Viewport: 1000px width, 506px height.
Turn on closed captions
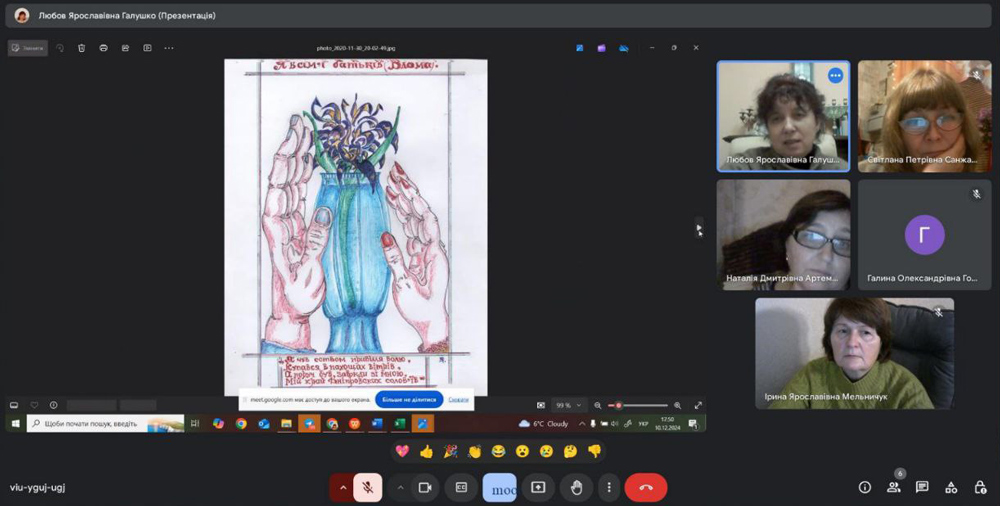[461, 487]
